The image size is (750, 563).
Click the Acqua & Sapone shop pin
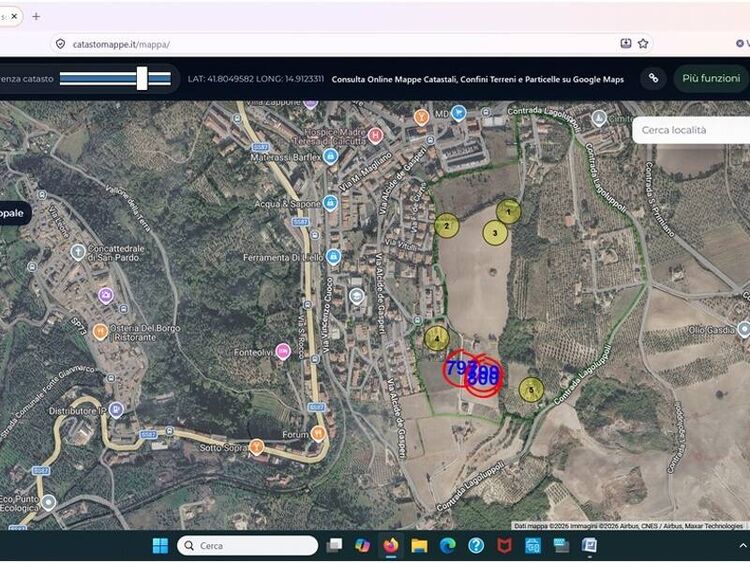330,203
